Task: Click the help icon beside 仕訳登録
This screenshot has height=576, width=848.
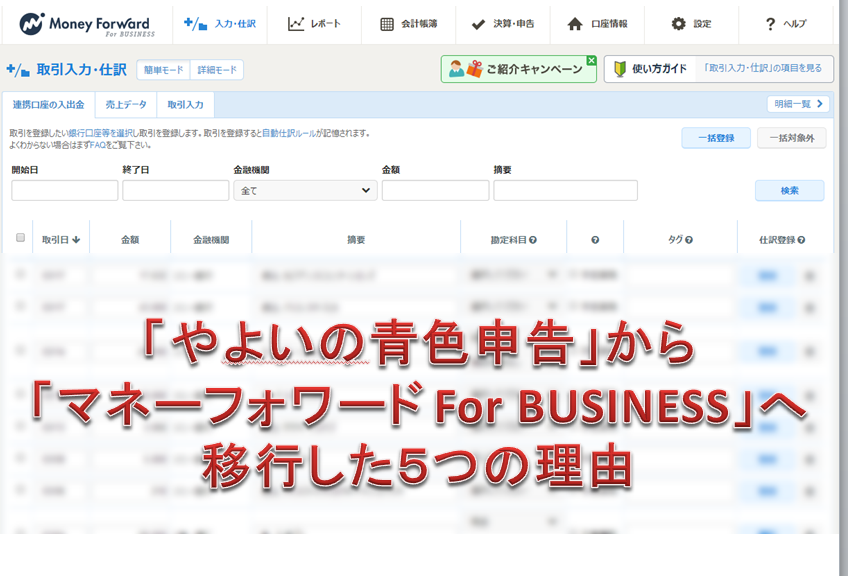Action: point(801,240)
